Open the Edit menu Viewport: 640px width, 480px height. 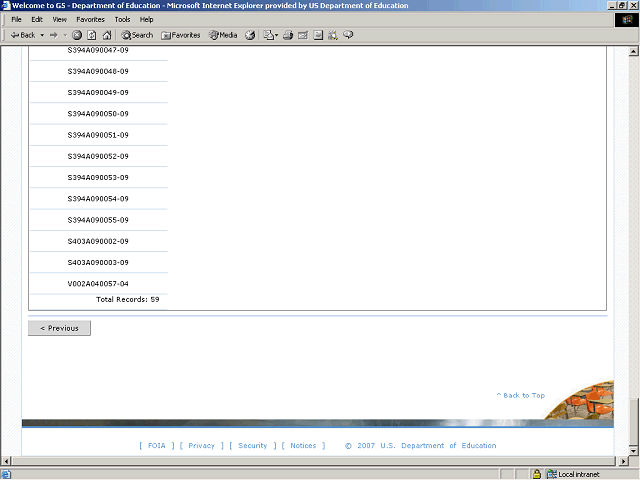[37, 19]
